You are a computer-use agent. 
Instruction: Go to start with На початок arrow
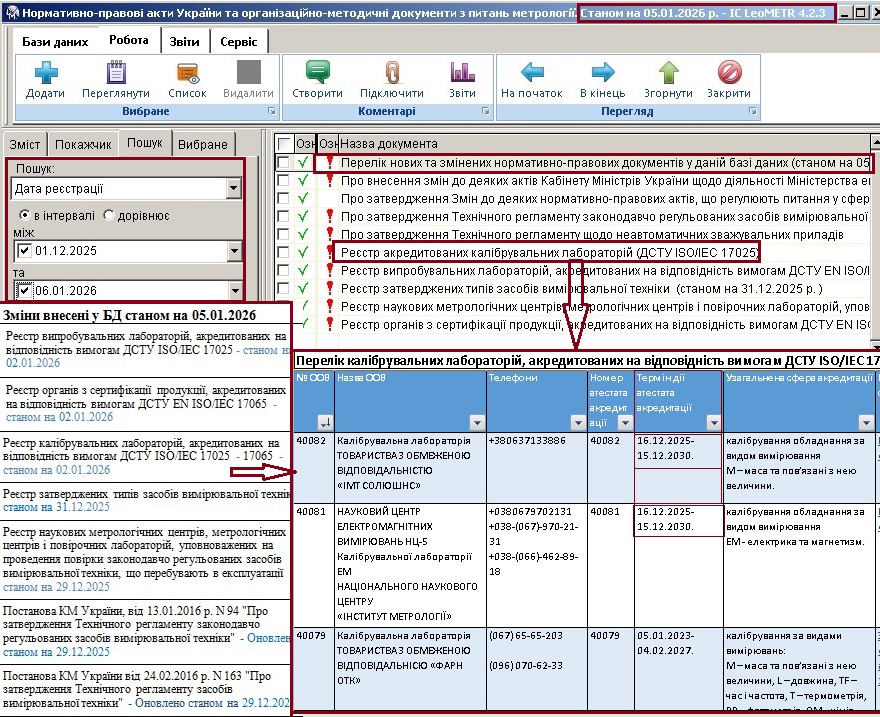tap(532, 73)
